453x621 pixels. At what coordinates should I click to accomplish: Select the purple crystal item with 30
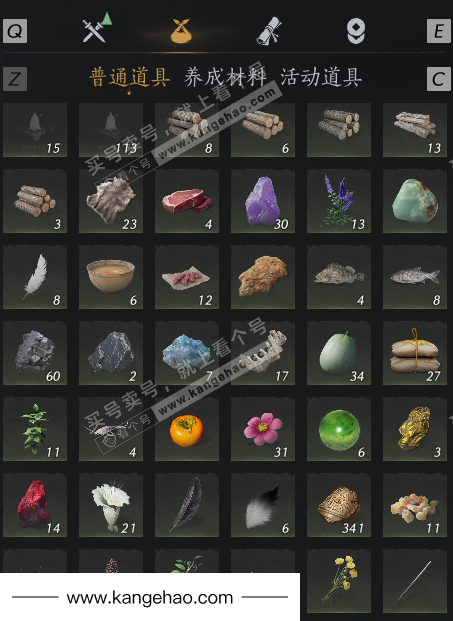click(x=263, y=201)
